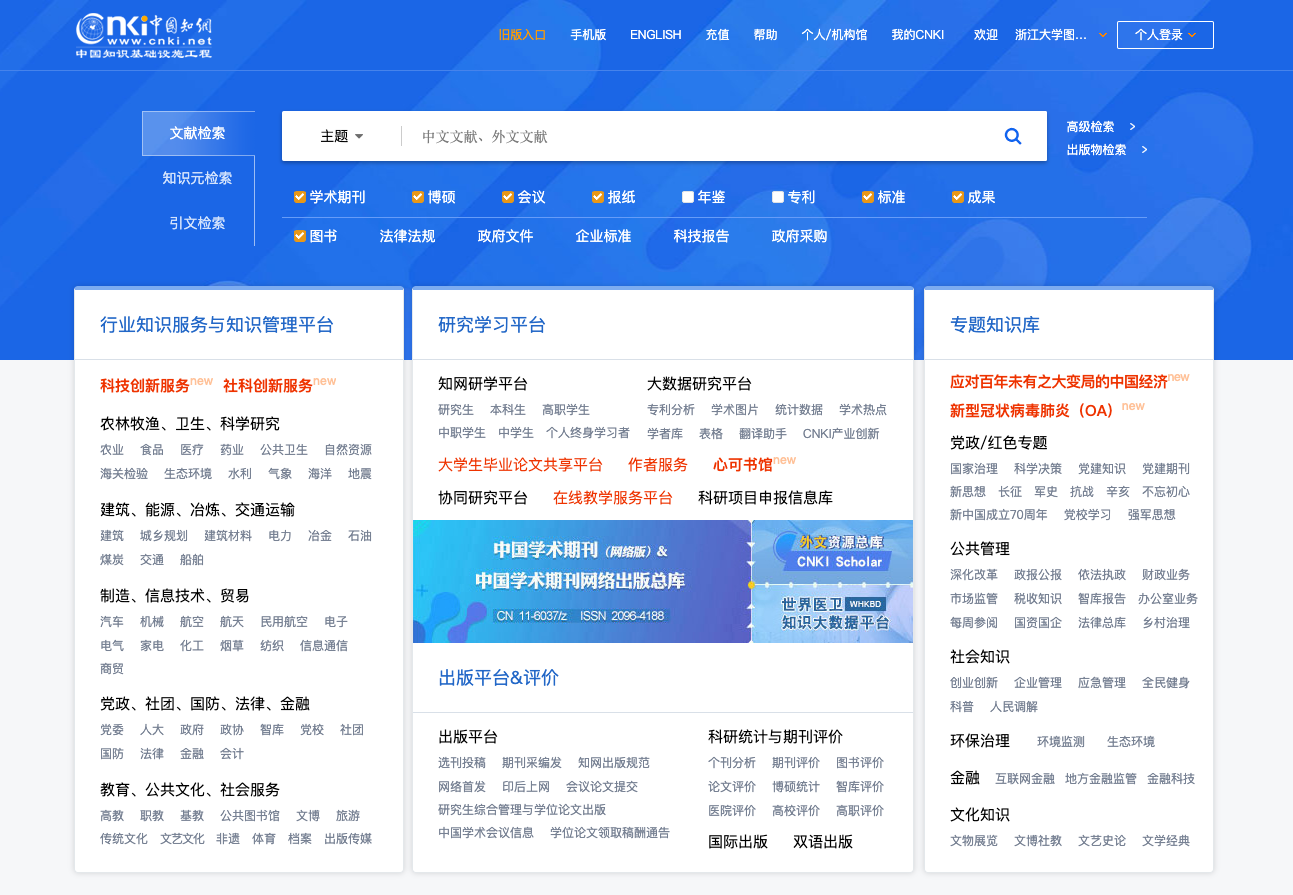Uncheck the 会议 checkbox
This screenshot has width=1293, height=895.
point(508,197)
